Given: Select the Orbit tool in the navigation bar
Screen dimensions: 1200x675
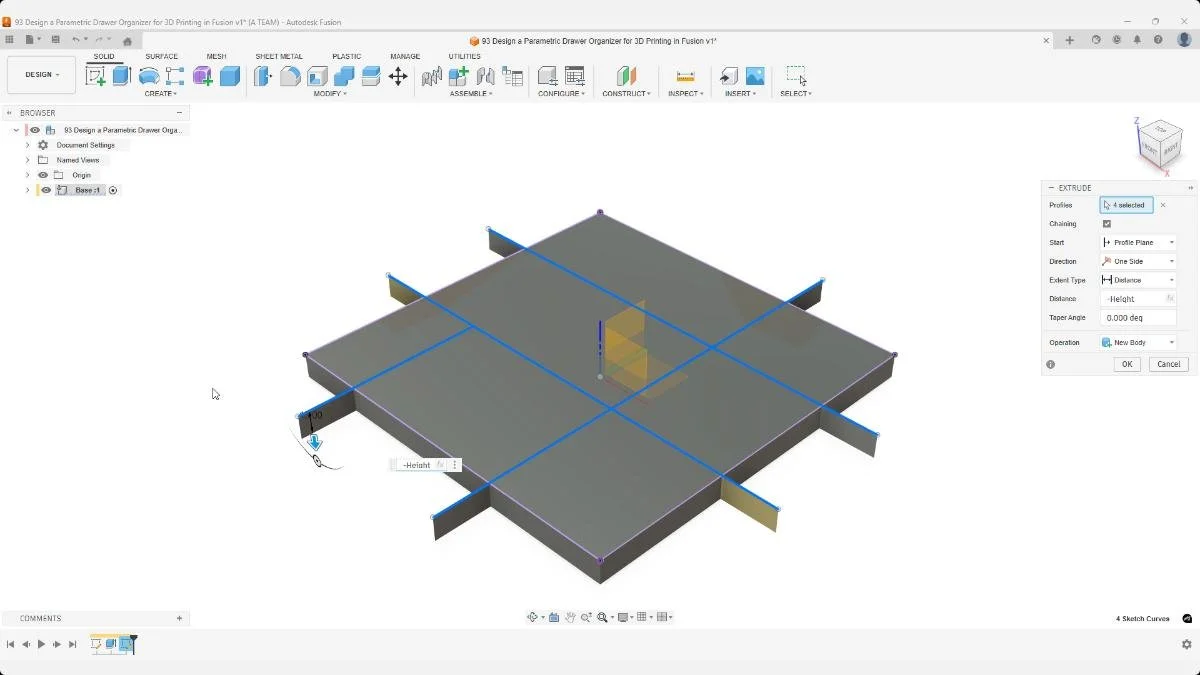Looking at the screenshot, I should click(x=533, y=617).
